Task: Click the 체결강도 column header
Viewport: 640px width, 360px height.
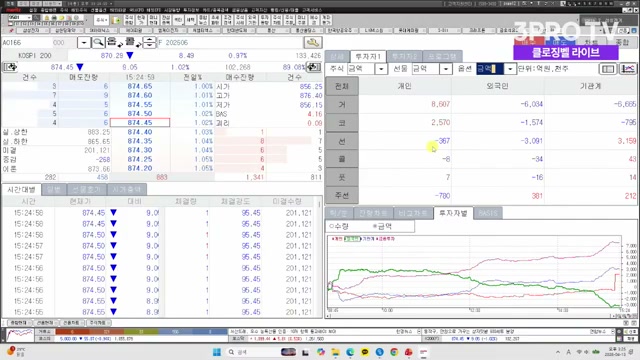Action: click(x=235, y=201)
